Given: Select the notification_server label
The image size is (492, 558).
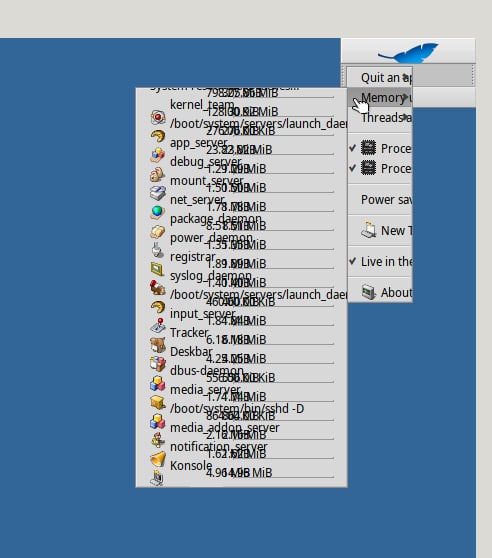Looking at the screenshot, I should [x=219, y=446].
